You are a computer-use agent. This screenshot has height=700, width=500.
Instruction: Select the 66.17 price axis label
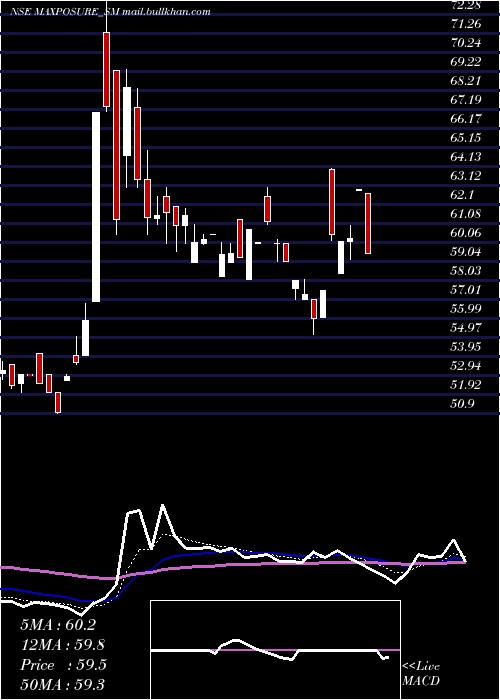pyautogui.click(x=466, y=119)
